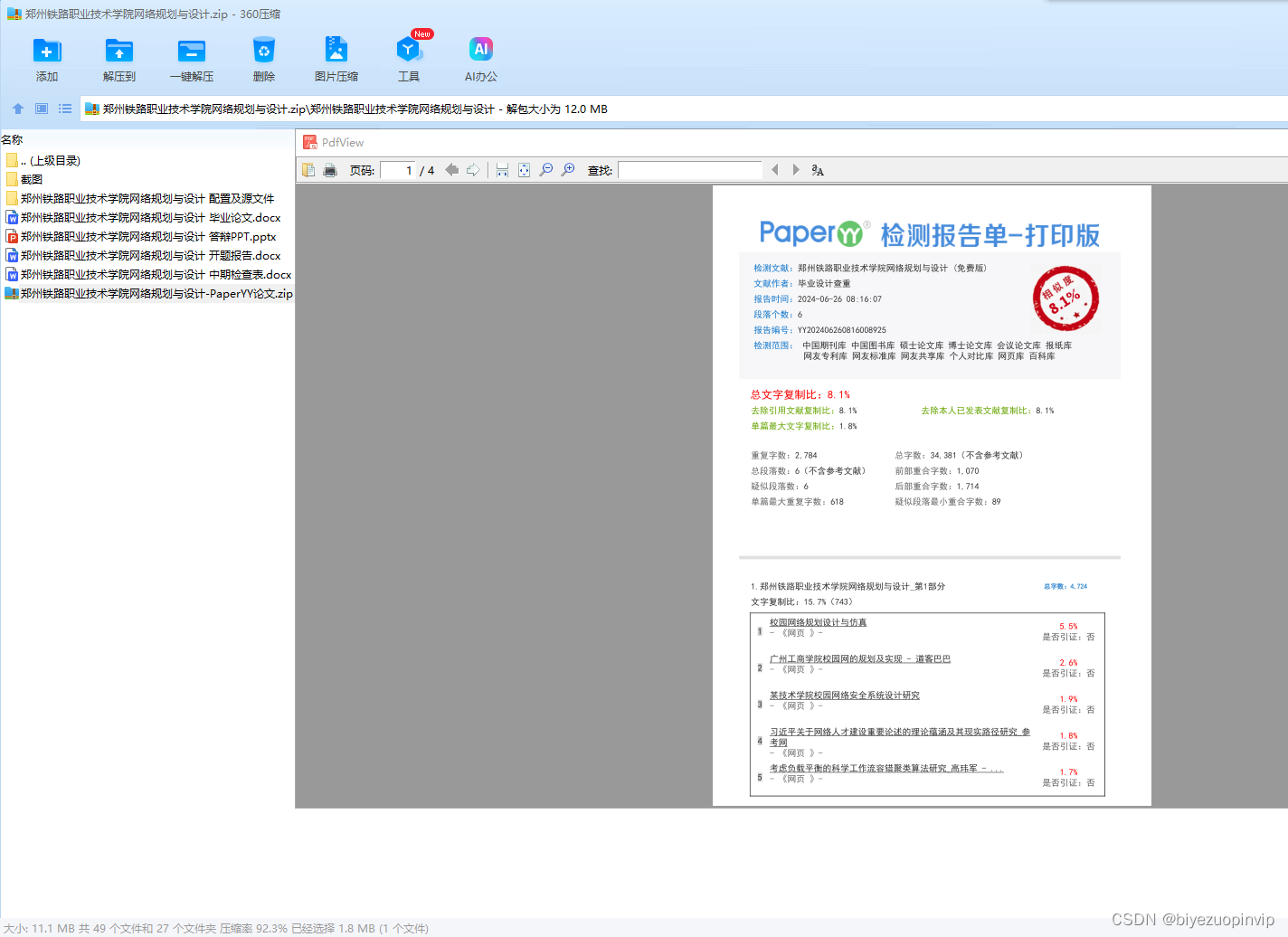Viewport: 1288px width, 937px height.
Task: Click the 删除 (delete) trash icon
Action: coord(264,51)
